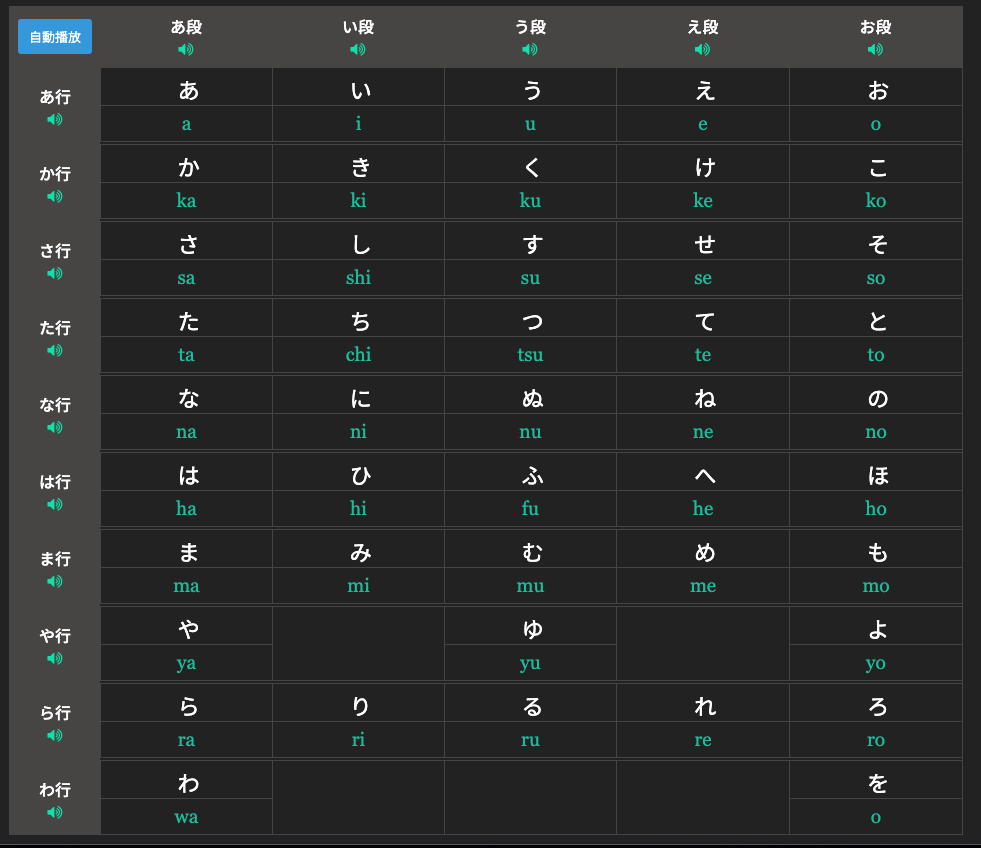Image resolution: width=981 pixels, height=848 pixels.
Task: Play audio for the あ段 column
Action: point(186,49)
